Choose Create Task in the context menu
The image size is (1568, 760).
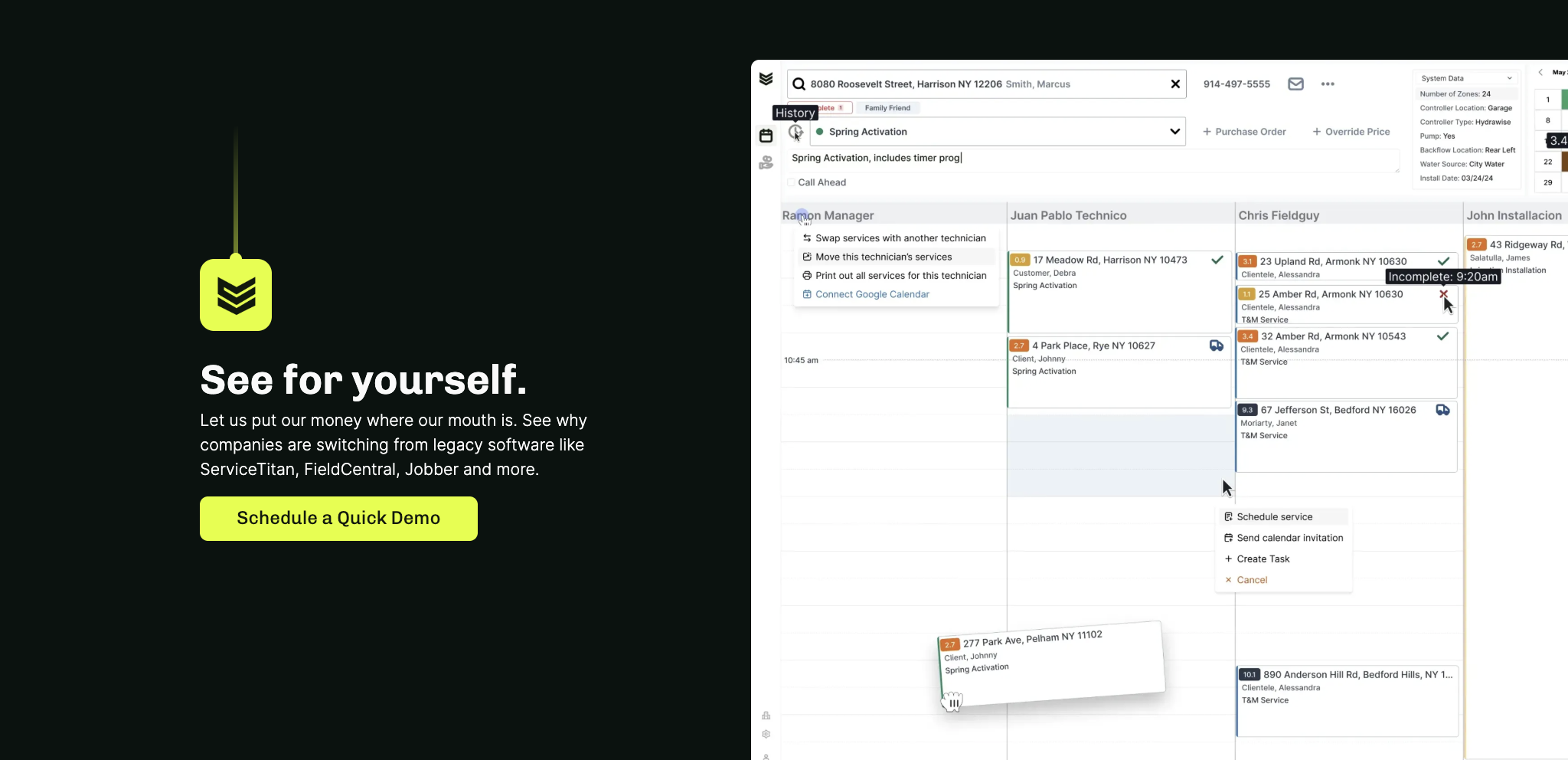(x=1263, y=559)
